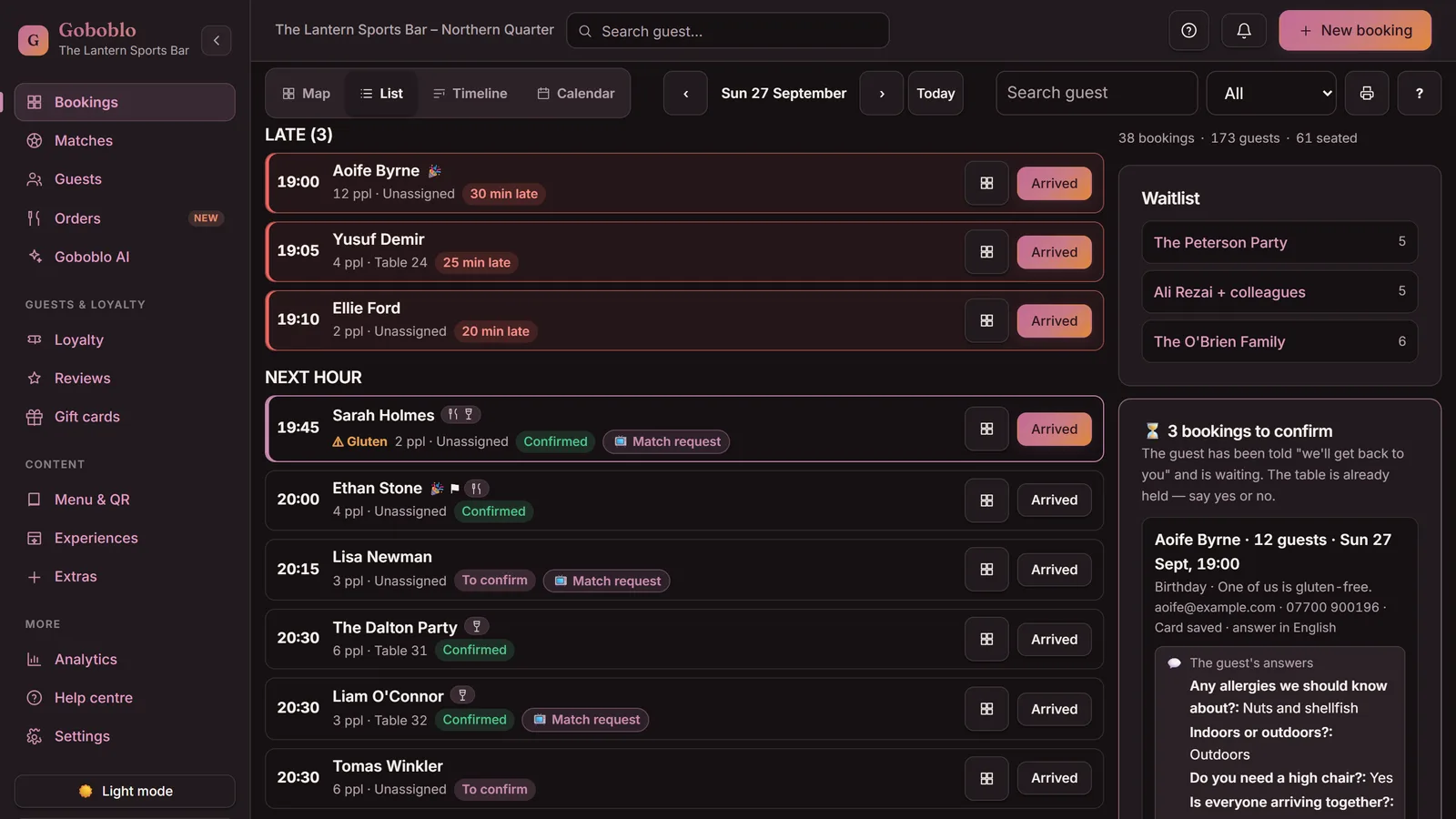Switch to Map view

coord(307,93)
